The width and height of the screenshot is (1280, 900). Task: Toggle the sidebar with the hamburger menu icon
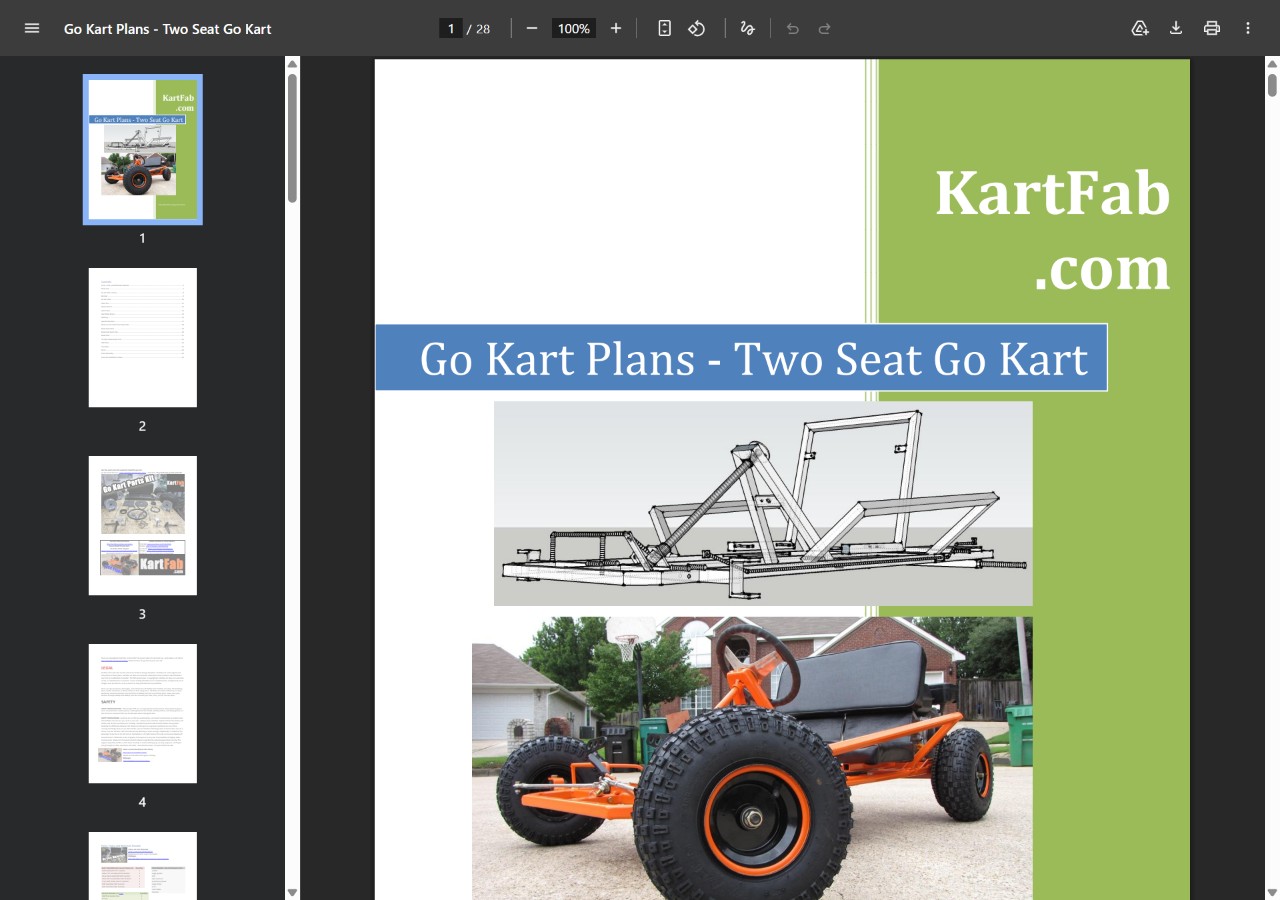pyautogui.click(x=32, y=28)
